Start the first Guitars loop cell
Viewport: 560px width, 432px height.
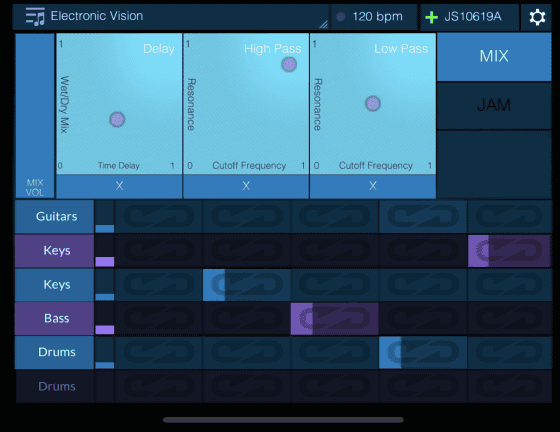[159, 216]
